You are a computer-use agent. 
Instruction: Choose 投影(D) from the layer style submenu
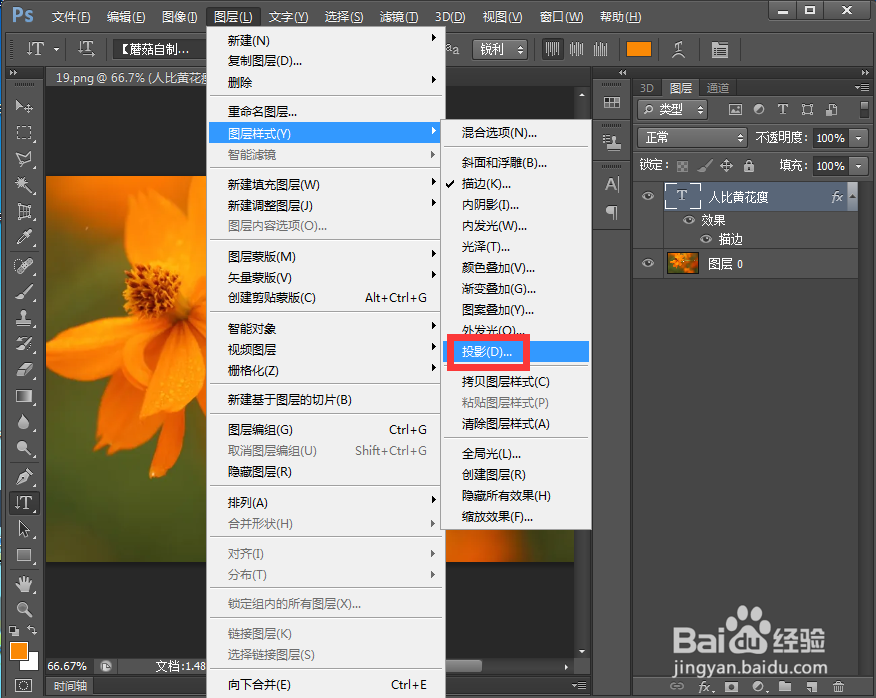[x=486, y=352]
